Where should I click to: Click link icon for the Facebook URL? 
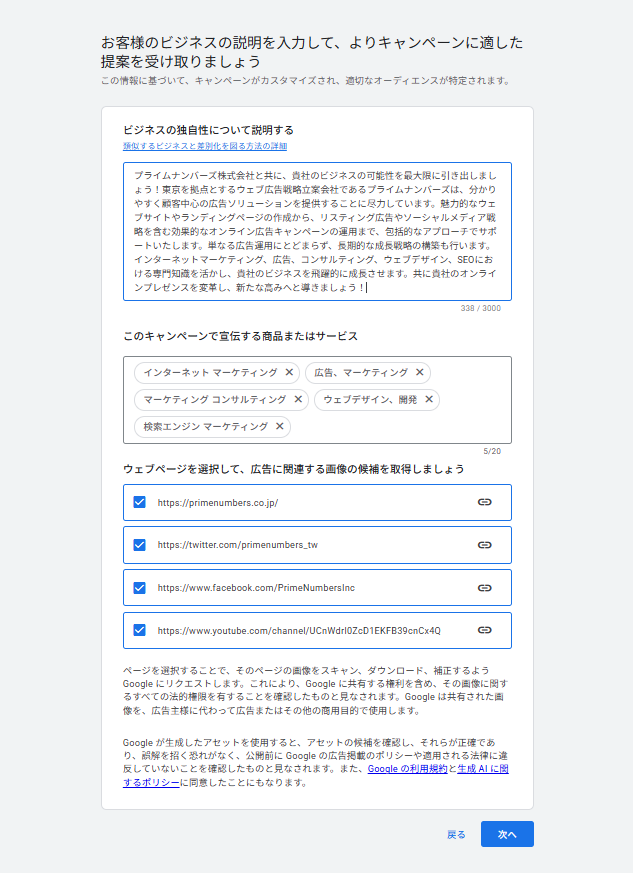point(485,588)
